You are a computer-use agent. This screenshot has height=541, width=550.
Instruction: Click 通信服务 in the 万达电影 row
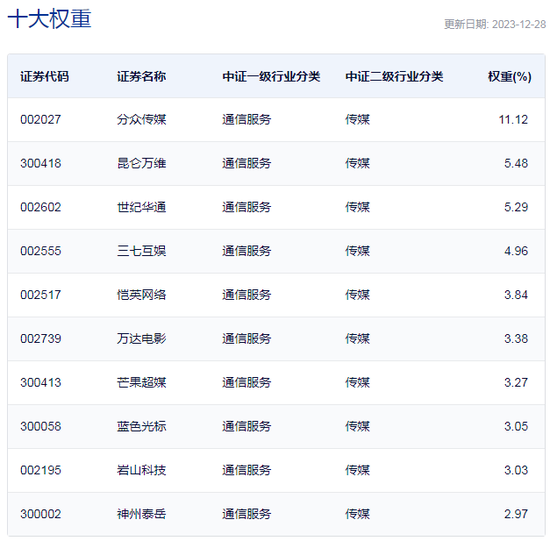click(247, 339)
